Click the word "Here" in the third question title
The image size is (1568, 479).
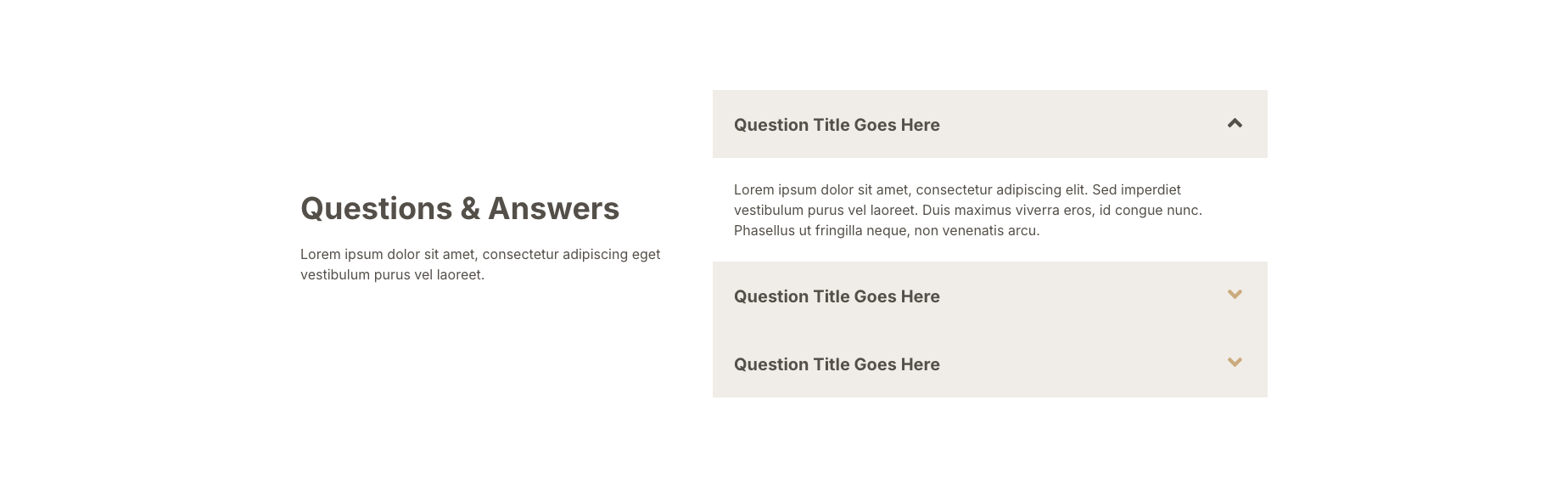(x=920, y=364)
